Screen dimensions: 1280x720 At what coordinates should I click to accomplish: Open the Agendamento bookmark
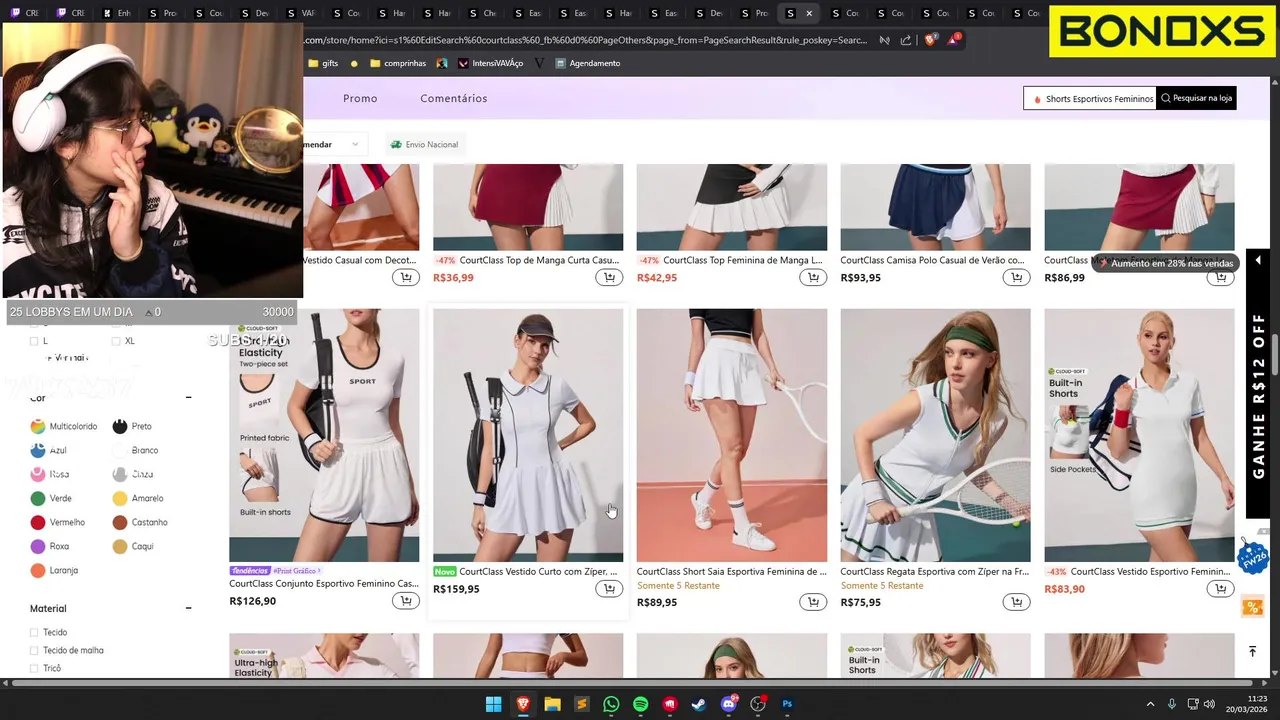[x=588, y=63]
